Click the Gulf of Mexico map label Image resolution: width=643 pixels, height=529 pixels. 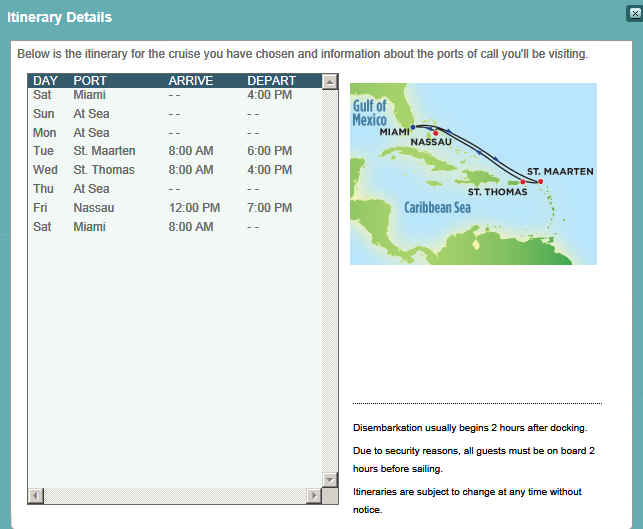[x=369, y=113]
